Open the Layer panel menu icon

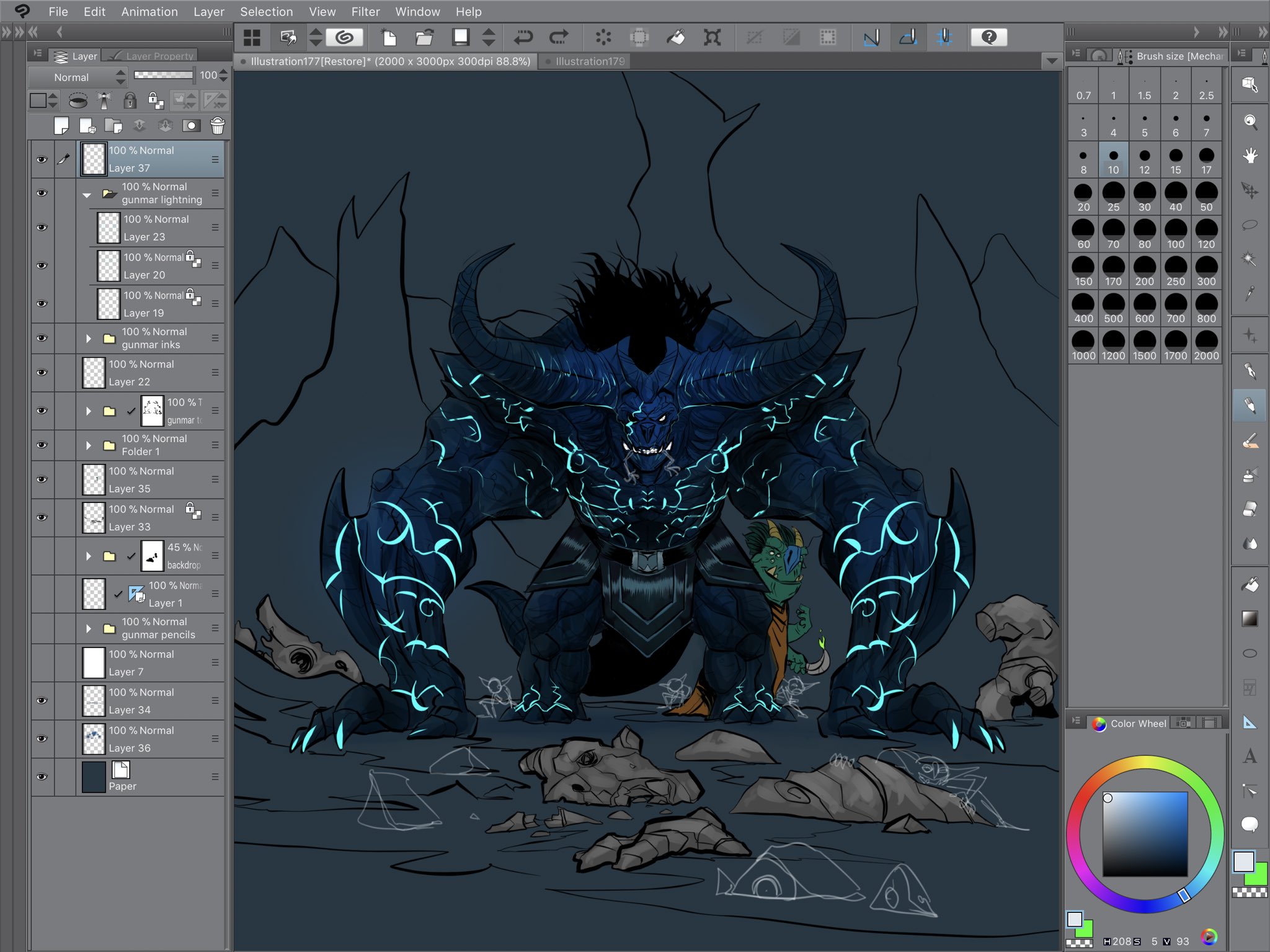pyautogui.click(x=37, y=54)
